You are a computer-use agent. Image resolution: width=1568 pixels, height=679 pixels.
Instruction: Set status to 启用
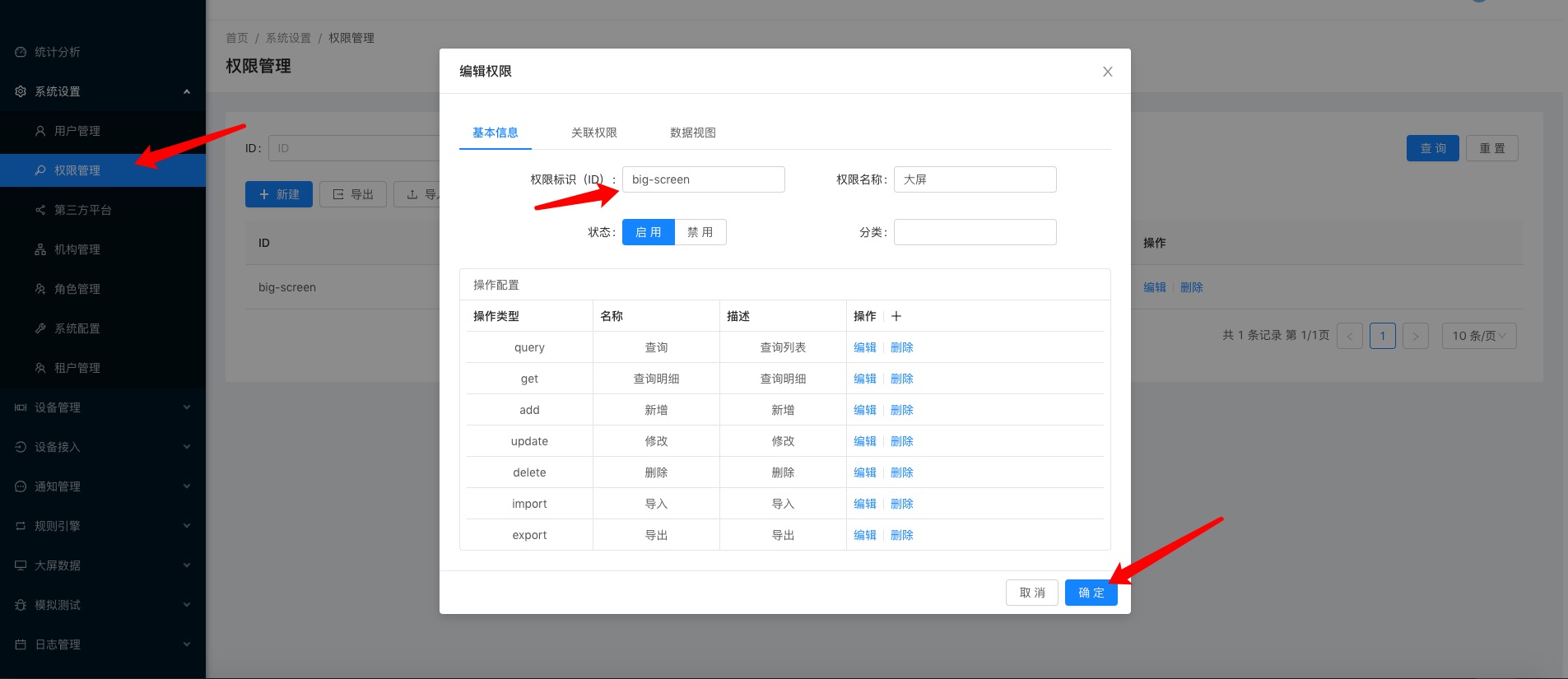pyautogui.click(x=648, y=232)
